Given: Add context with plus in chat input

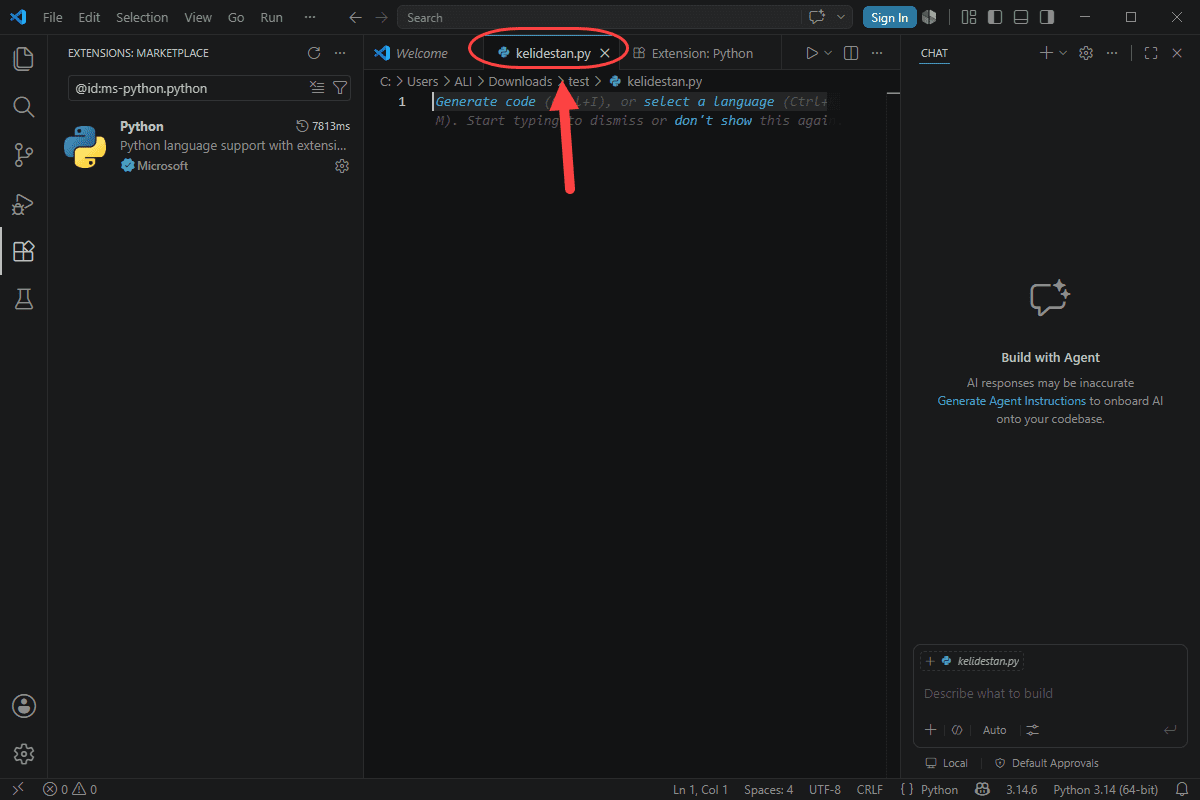Looking at the screenshot, I should tap(930, 730).
